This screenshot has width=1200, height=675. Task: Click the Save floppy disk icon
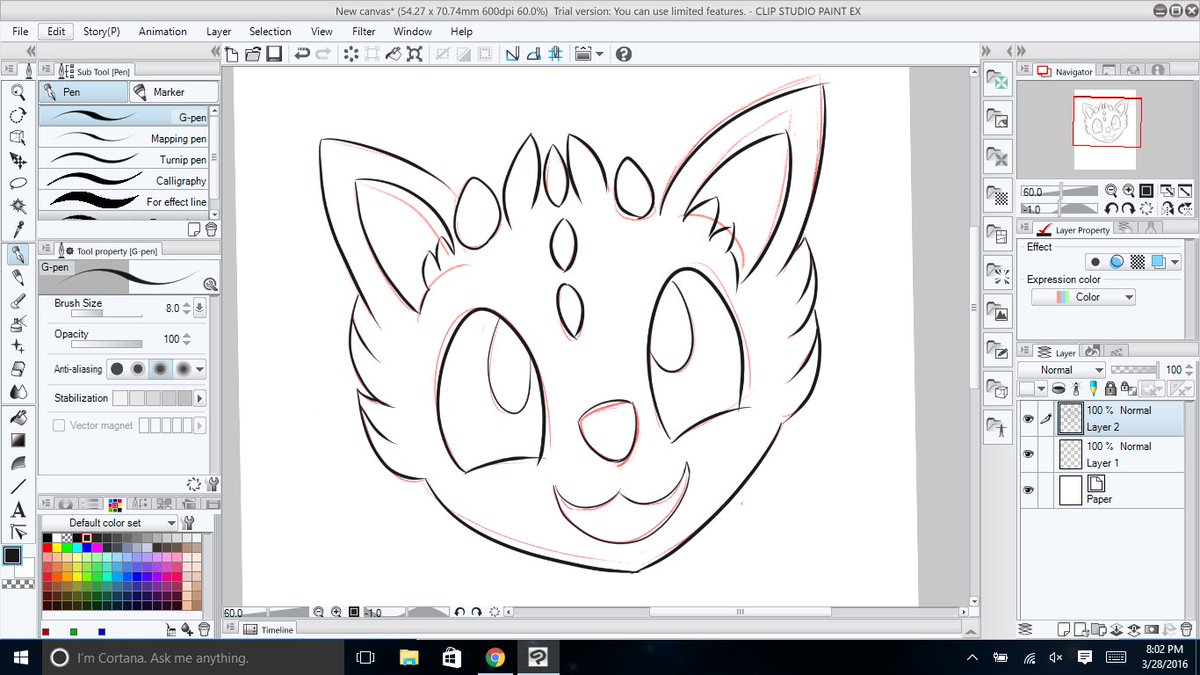pyautogui.click(x=273, y=54)
